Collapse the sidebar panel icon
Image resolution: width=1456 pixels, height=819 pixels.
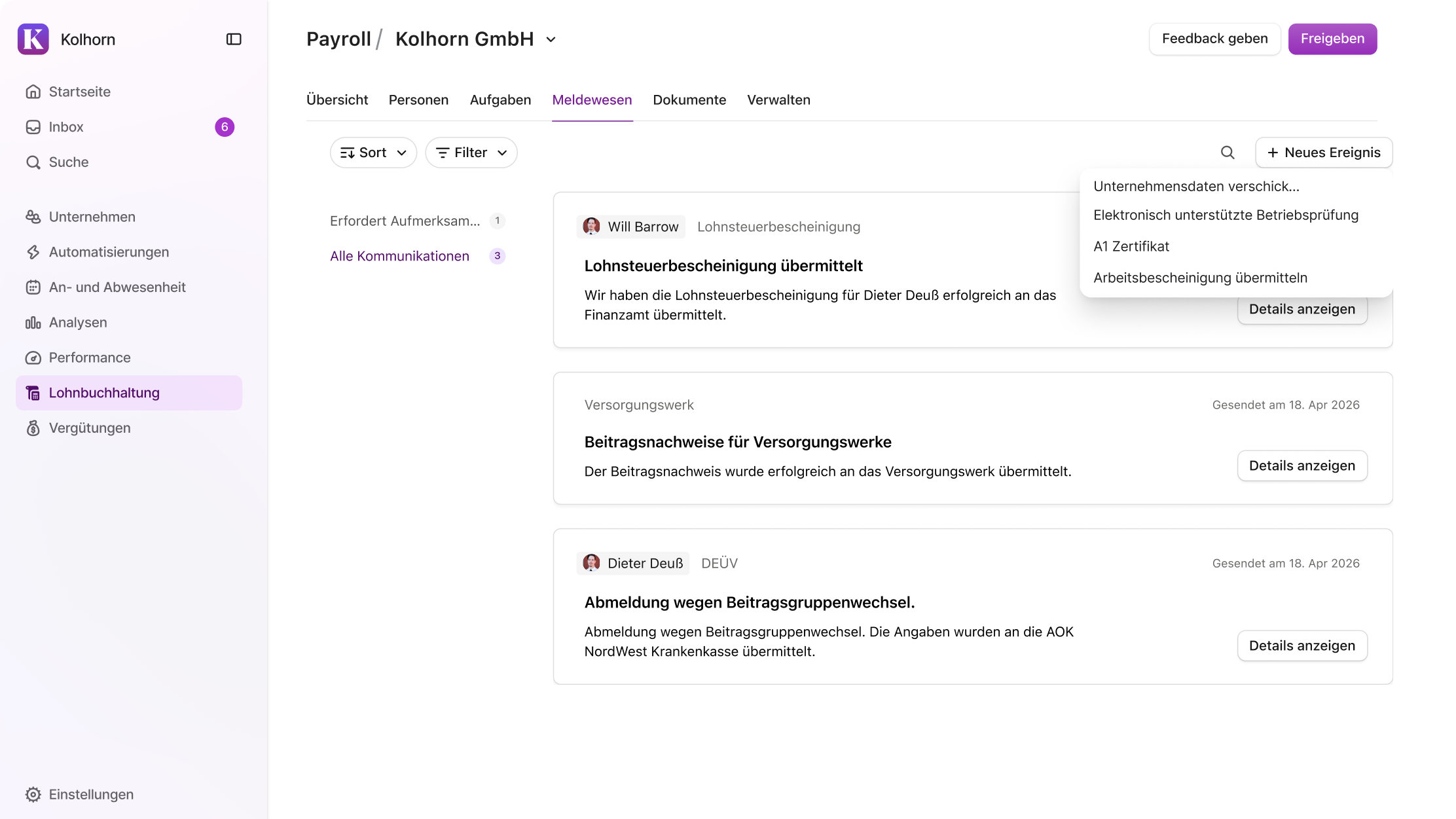tap(234, 39)
